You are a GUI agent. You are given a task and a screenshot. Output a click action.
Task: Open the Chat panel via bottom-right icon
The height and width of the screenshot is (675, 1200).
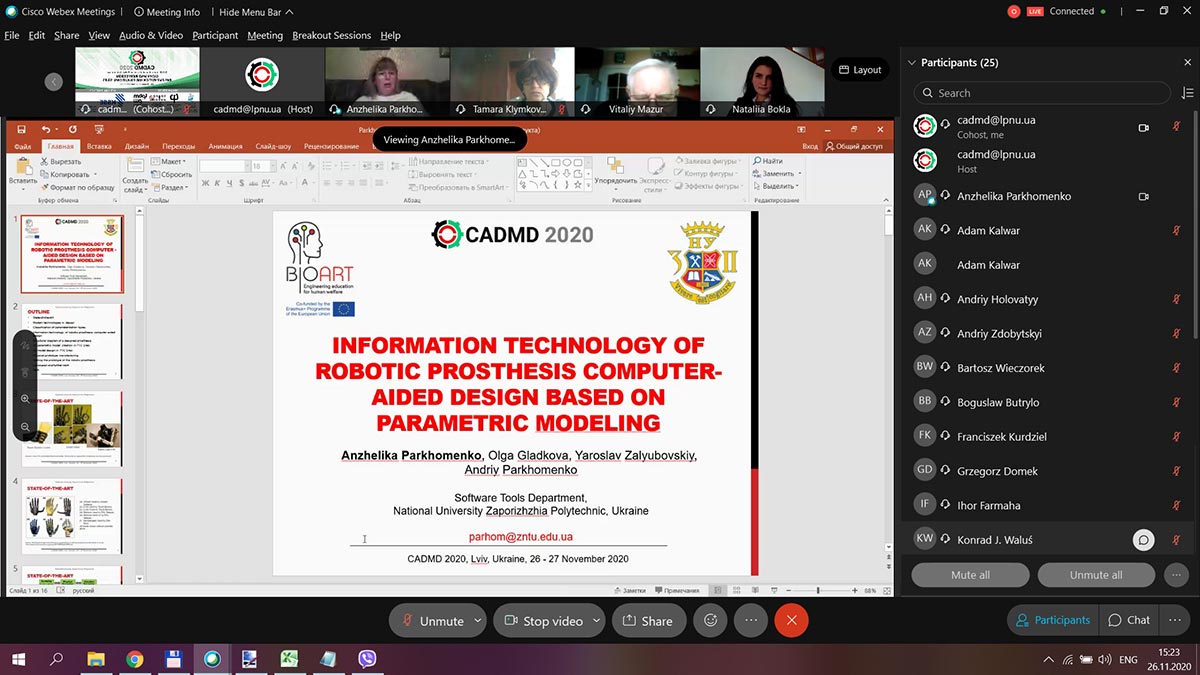pos(1129,620)
